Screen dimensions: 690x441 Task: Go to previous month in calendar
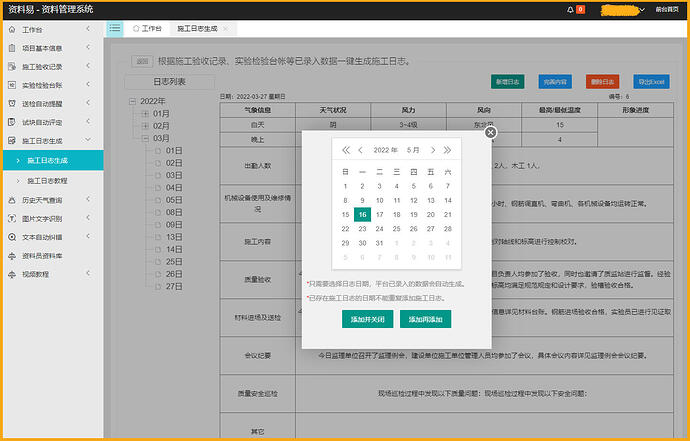360,150
